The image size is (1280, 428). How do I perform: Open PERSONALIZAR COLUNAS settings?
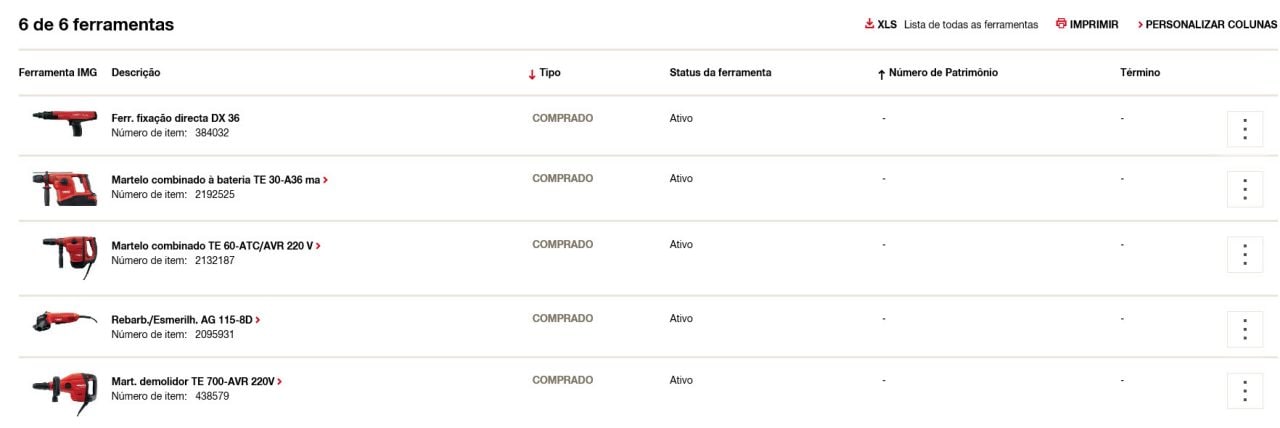coord(1208,24)
